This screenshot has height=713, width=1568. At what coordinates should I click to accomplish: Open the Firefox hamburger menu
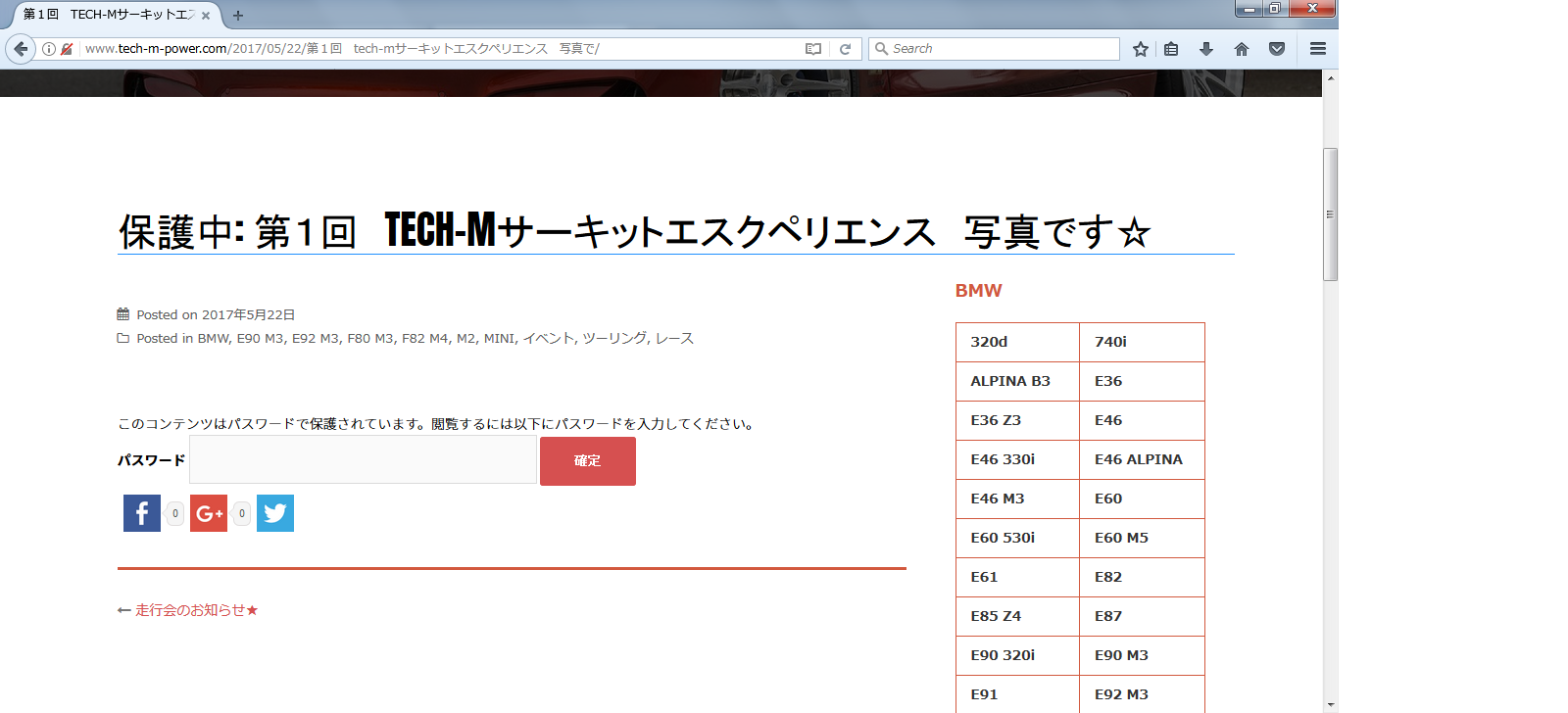(1318, 49)
